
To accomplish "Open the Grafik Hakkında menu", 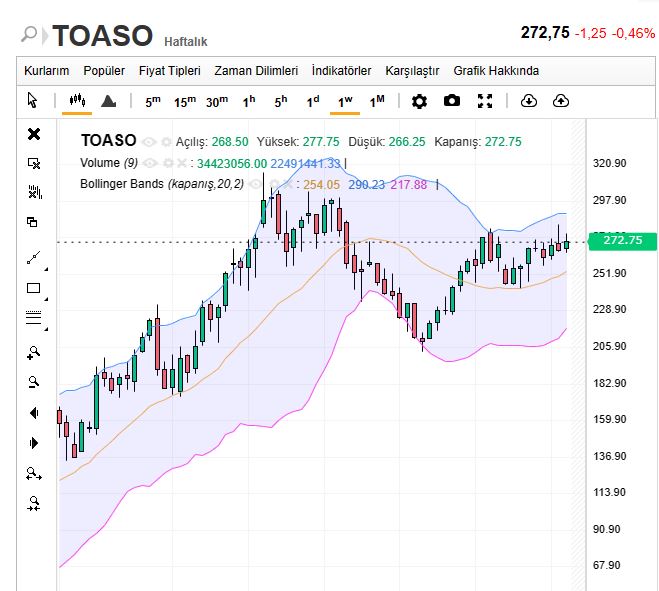I will point(496,71).
